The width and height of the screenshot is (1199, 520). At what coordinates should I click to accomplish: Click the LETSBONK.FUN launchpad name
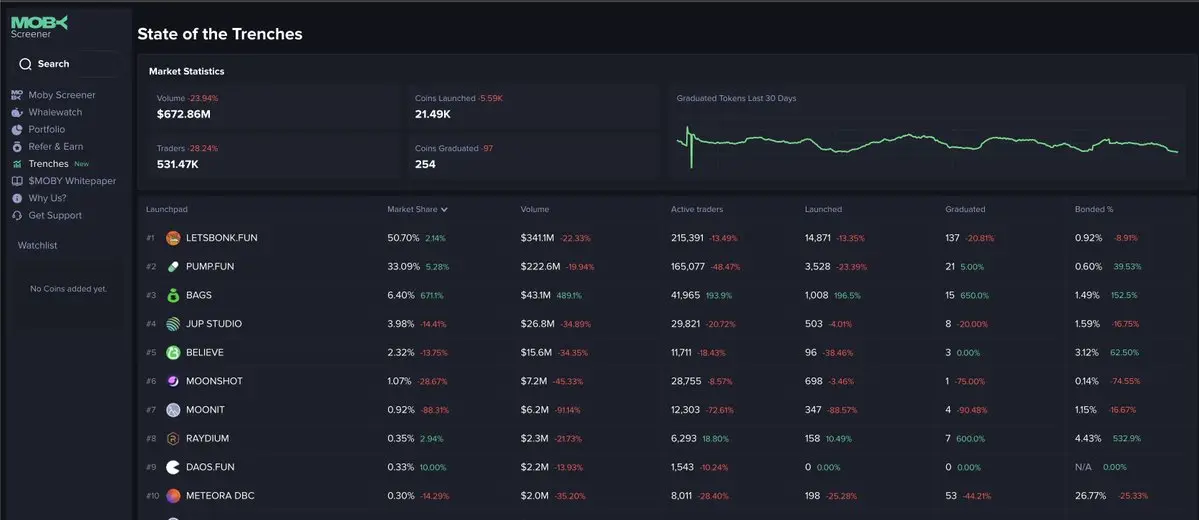(222, 238)
